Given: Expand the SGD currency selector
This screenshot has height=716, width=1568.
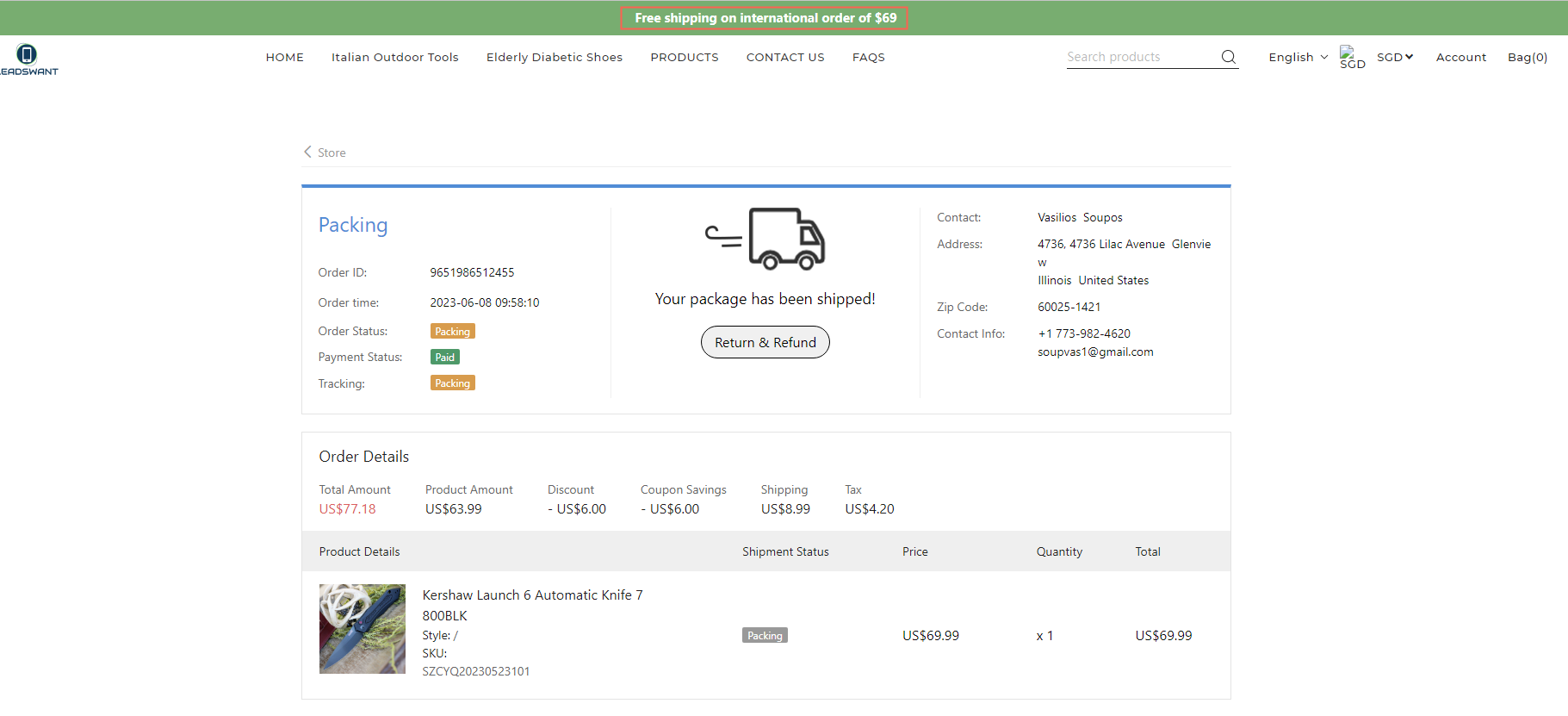Looking at the screenshot, I should [1394, 57].
